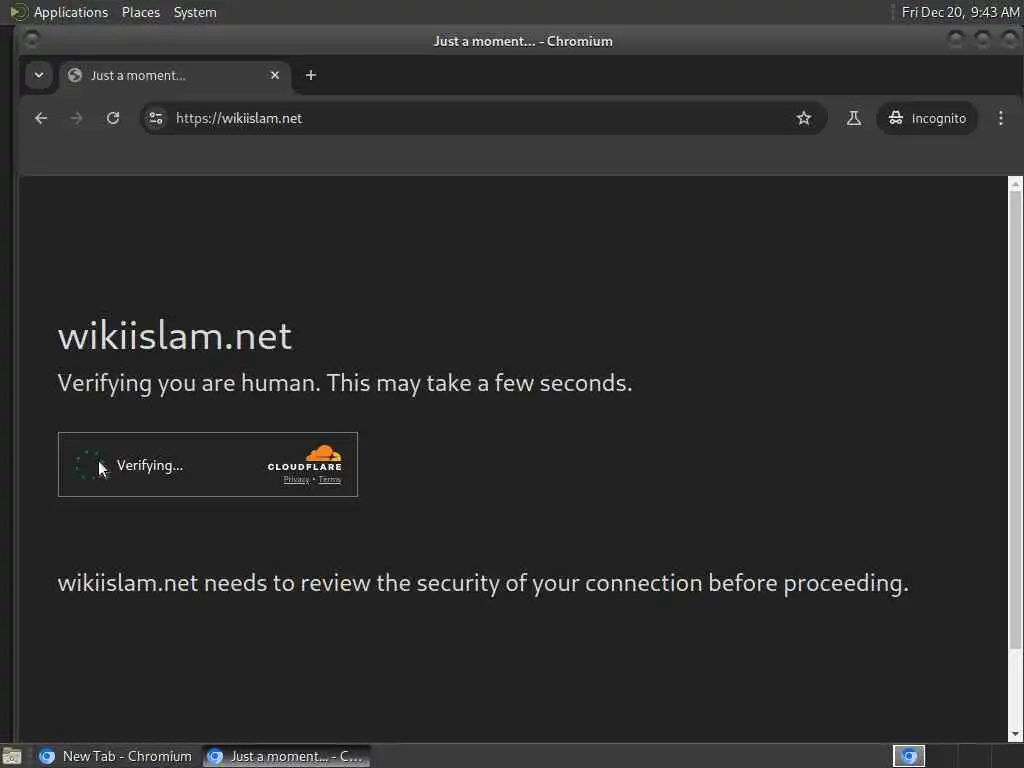Open Cloudflare Terms link
Screen dimensions: 1024x768
coord(330,480)
